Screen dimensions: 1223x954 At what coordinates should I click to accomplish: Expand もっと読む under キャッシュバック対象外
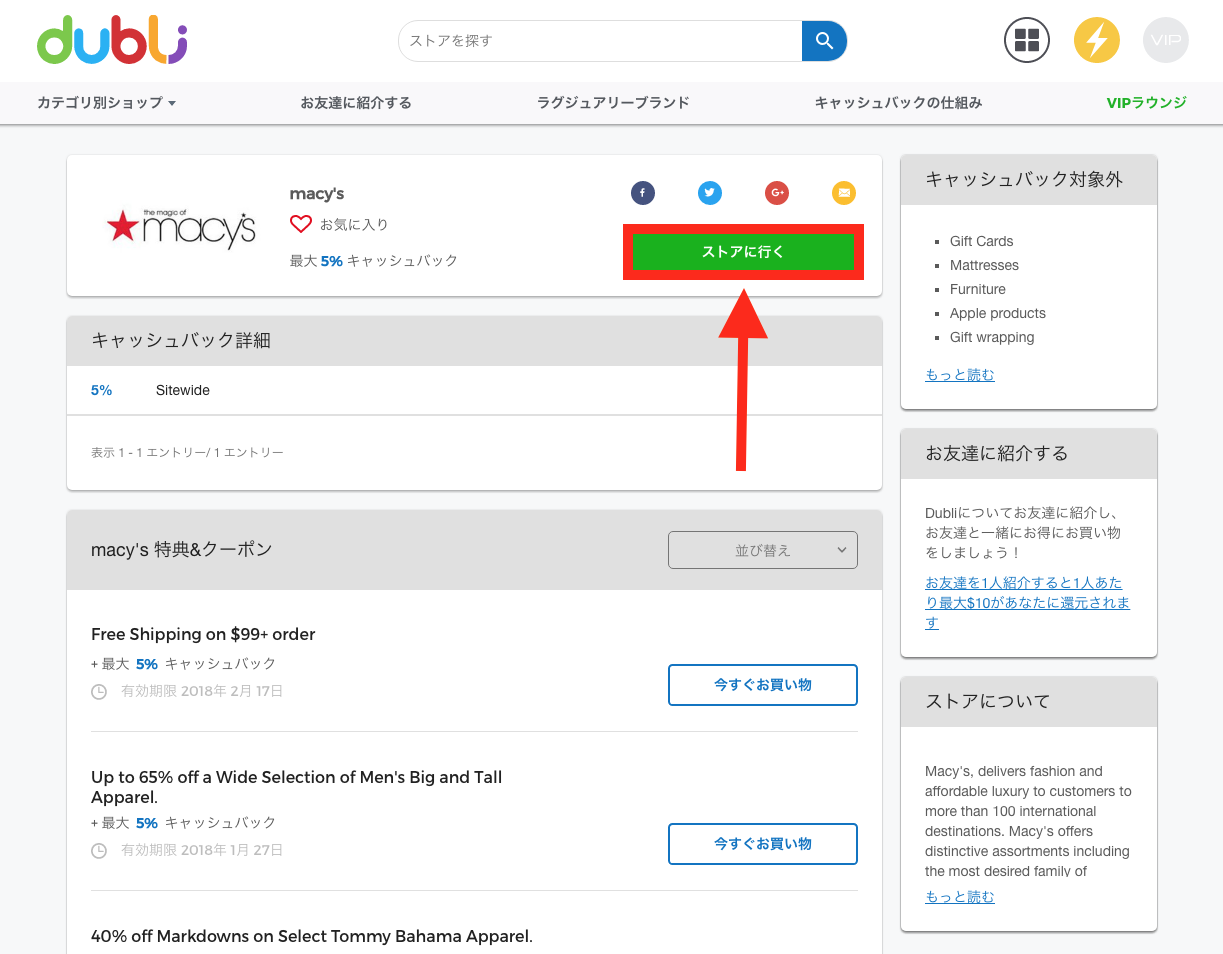coord(960,375)
